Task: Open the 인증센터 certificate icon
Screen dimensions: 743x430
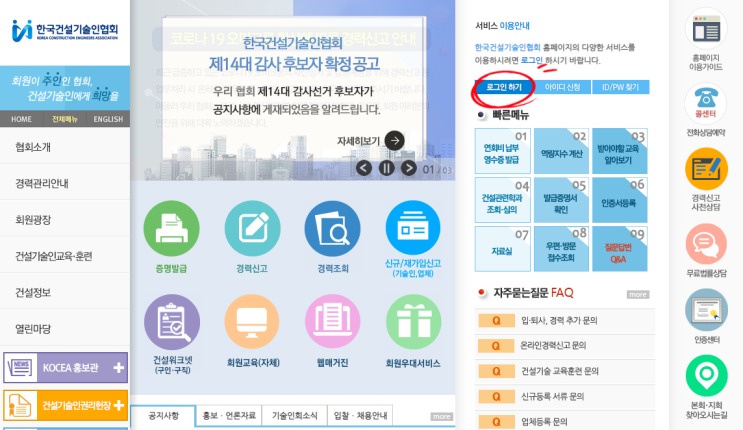Action: pyautogui.click(x=706, y=310)
